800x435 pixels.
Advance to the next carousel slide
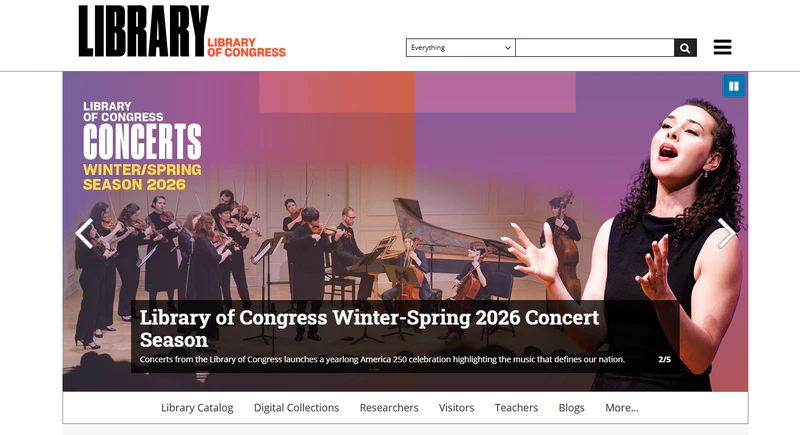coord(727,233)
